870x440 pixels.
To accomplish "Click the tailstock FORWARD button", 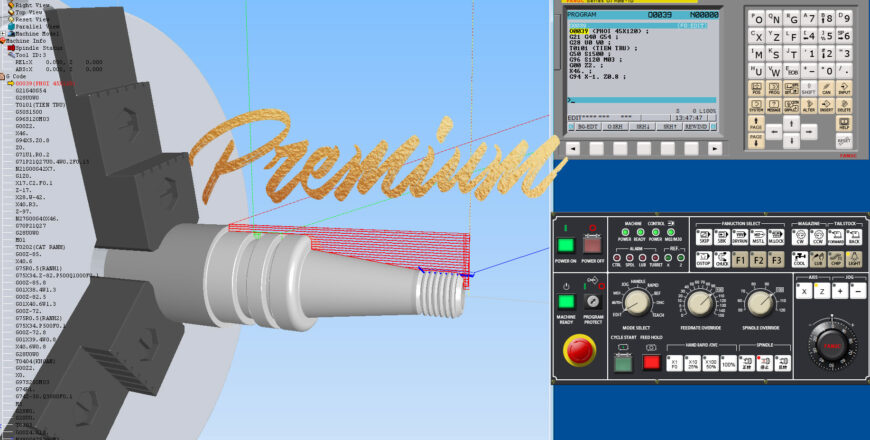I will (836, 237).
